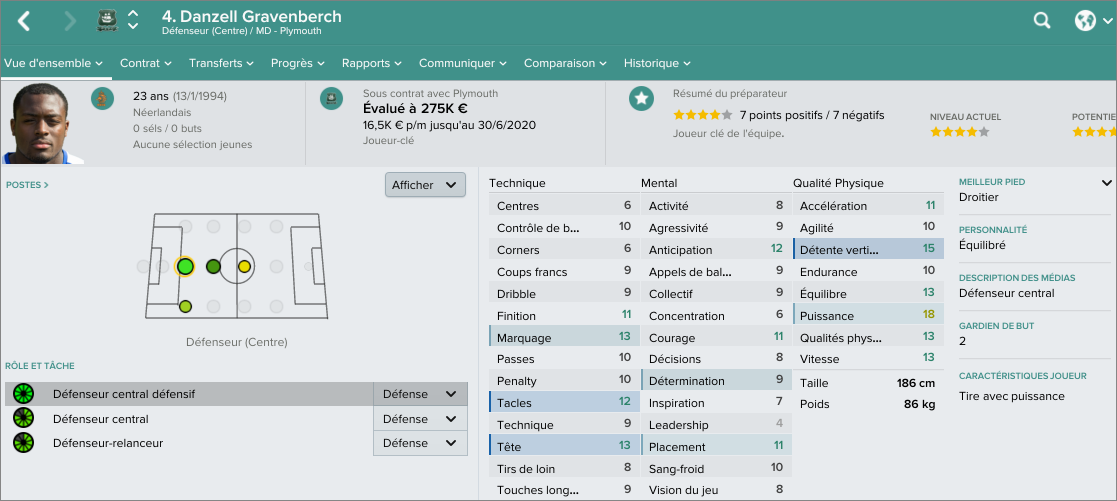Click the contract club badge icon
The height and width of the screenshot is (501, 1117).
(332, 98)
